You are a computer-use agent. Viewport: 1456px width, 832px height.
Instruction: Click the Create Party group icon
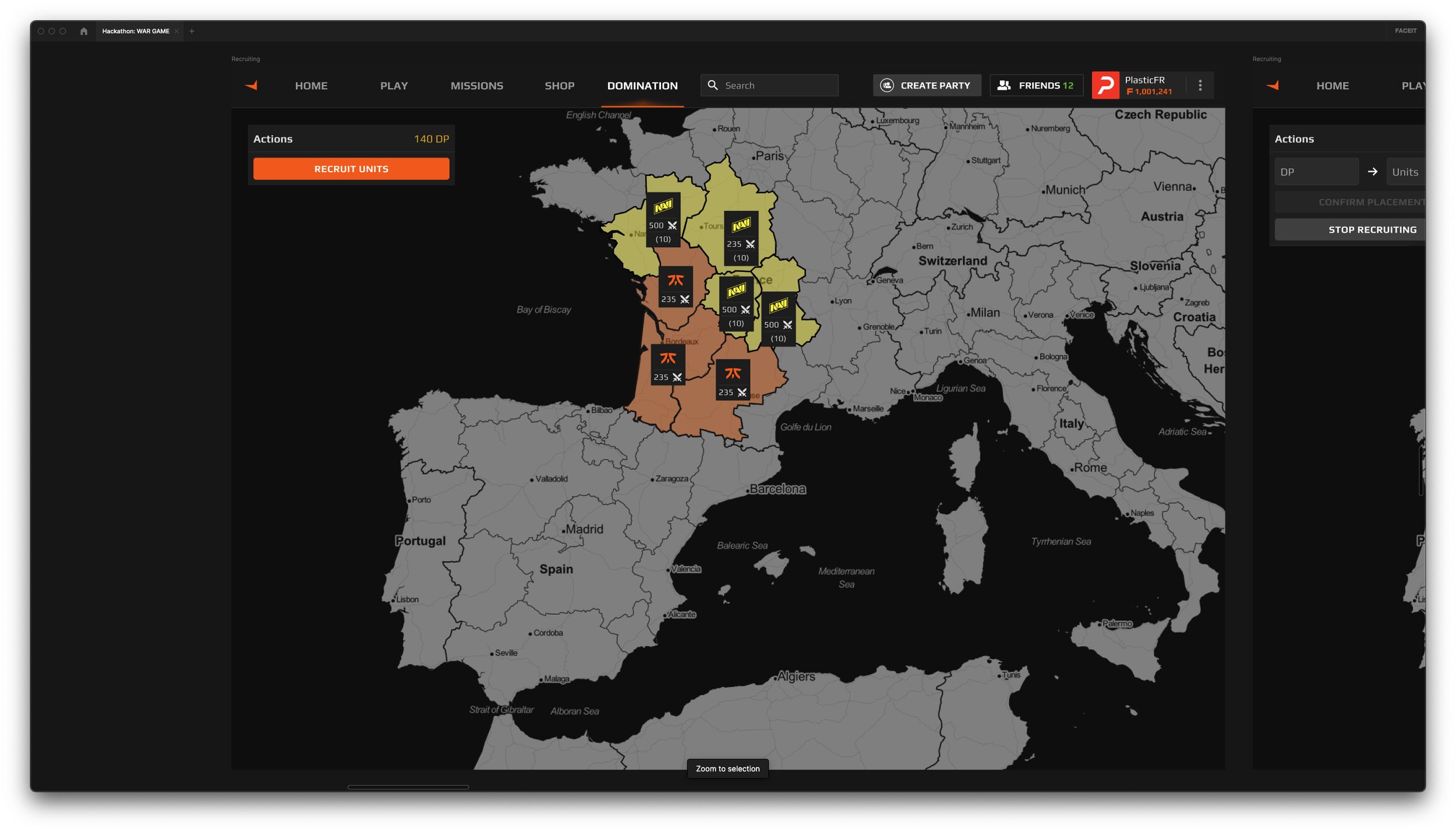(x=886, y=86)
